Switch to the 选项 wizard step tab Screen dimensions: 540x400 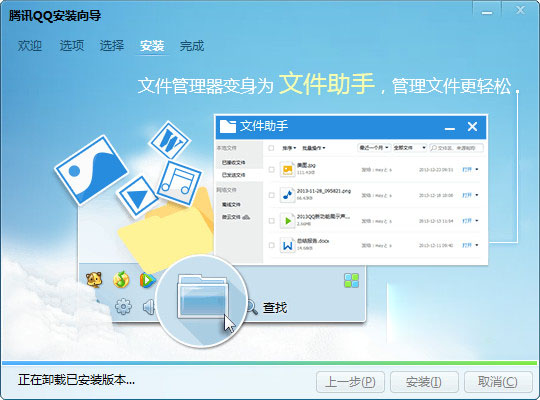click(x=72, y=45)
